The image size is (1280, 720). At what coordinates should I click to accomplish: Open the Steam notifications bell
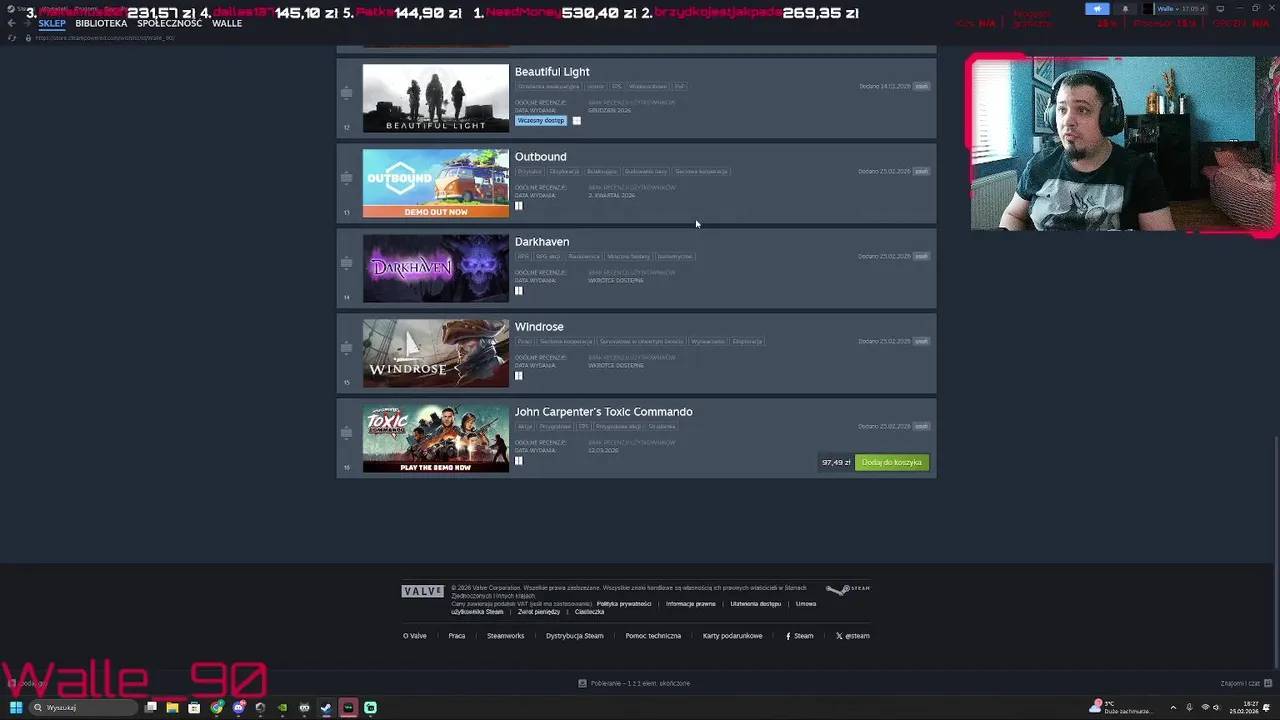[1125, 9]
